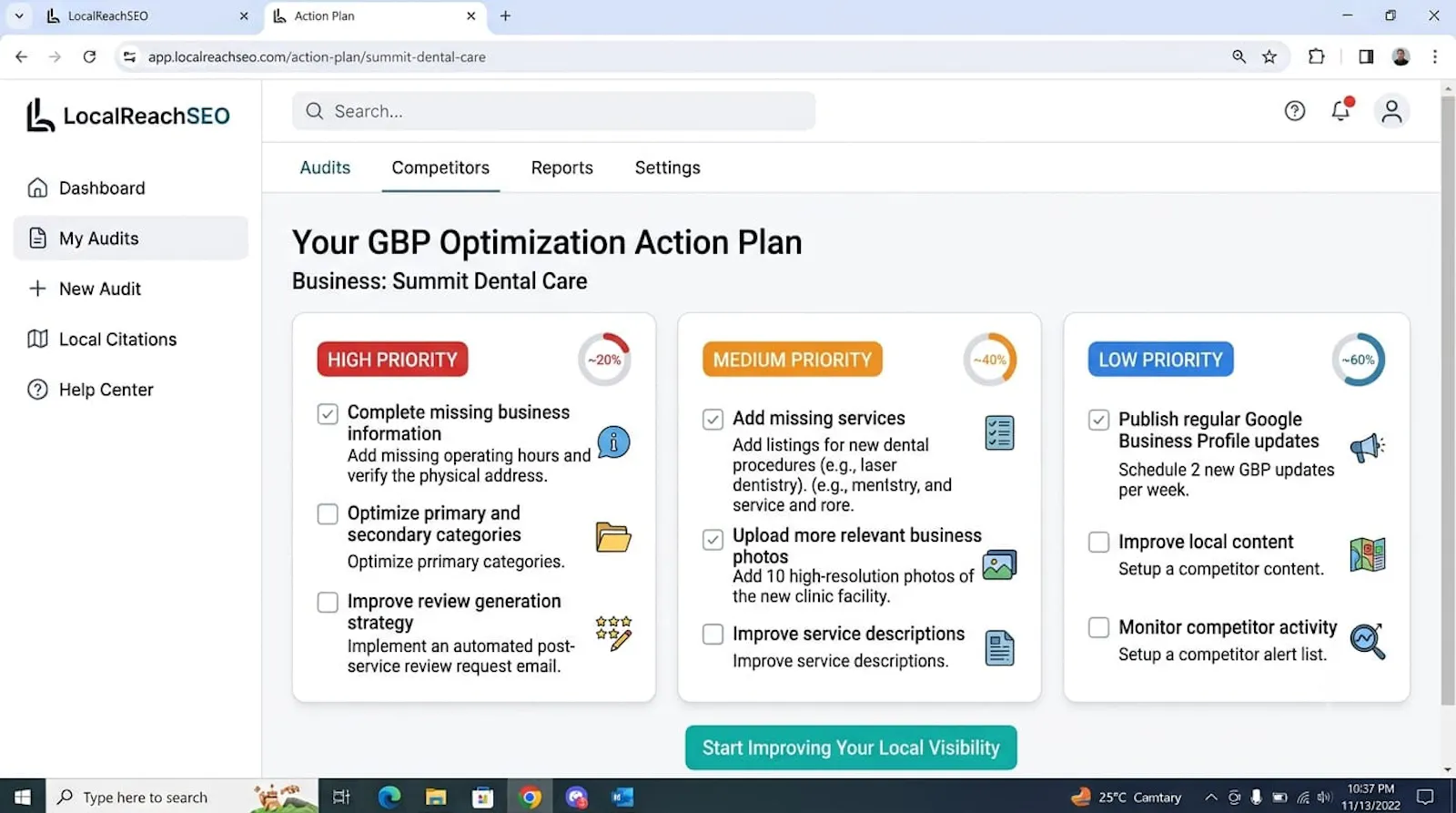
Task: Open File Explorer from the taskbar
Action: [x=436, y=798]
